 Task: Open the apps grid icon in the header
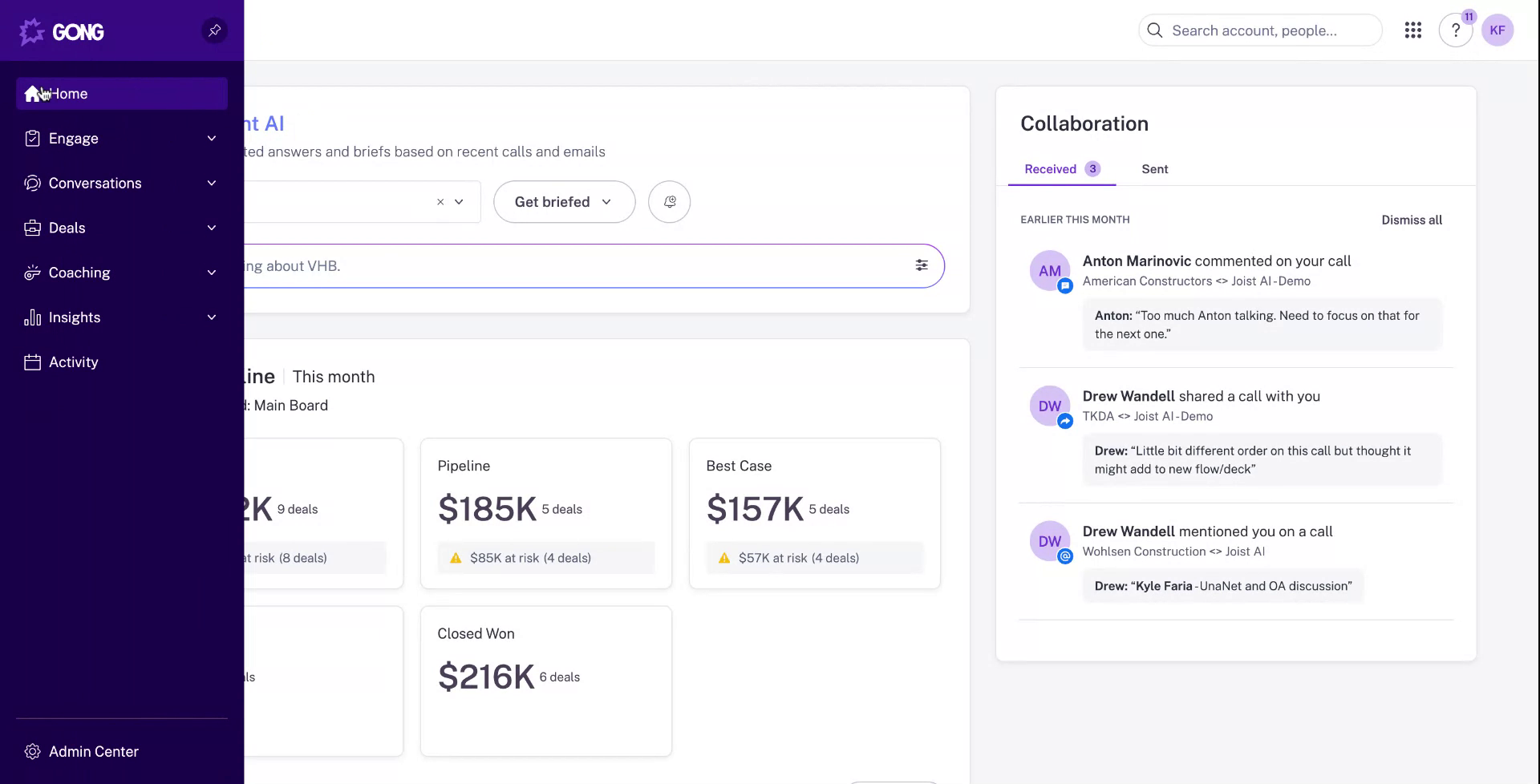click(x=1413, y=30)
